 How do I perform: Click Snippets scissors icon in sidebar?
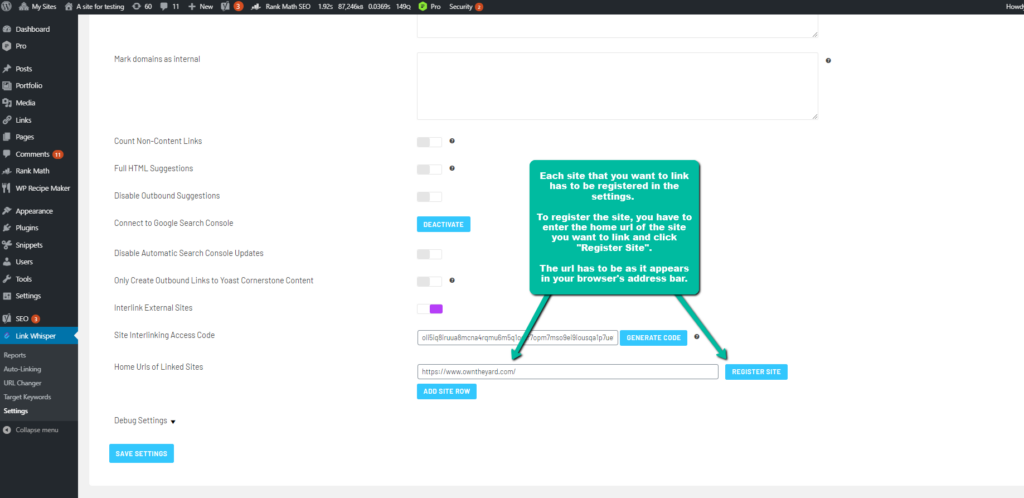pos(7,245)
